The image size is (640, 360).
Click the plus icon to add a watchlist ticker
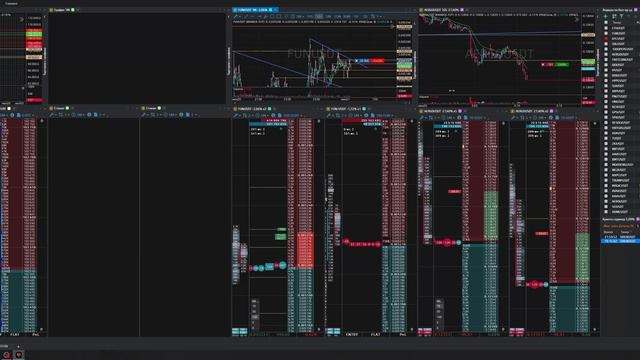[x=605, y=16]
